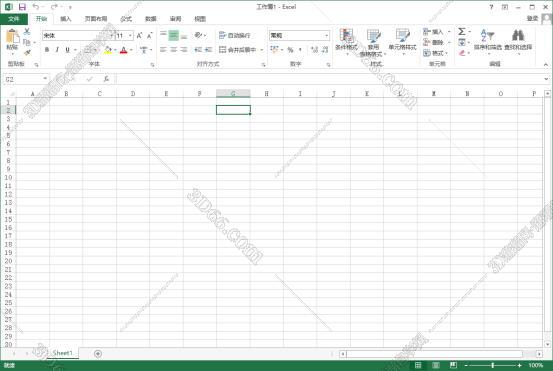553x371 pixels.
Task: Switch to the Page Layout tab
Action: (x=96, y=19)
